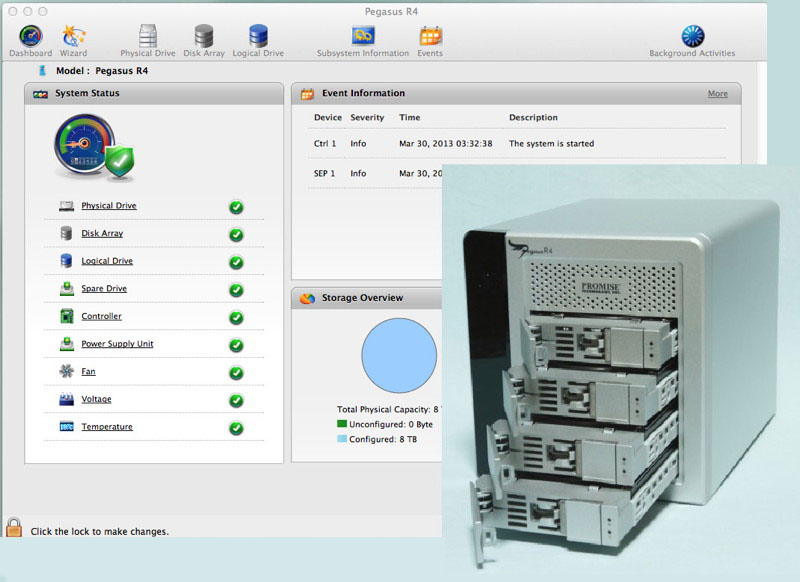The image size is (800, 582).
Task: Click green check status for Physical Drive
Action: point(236,207)
